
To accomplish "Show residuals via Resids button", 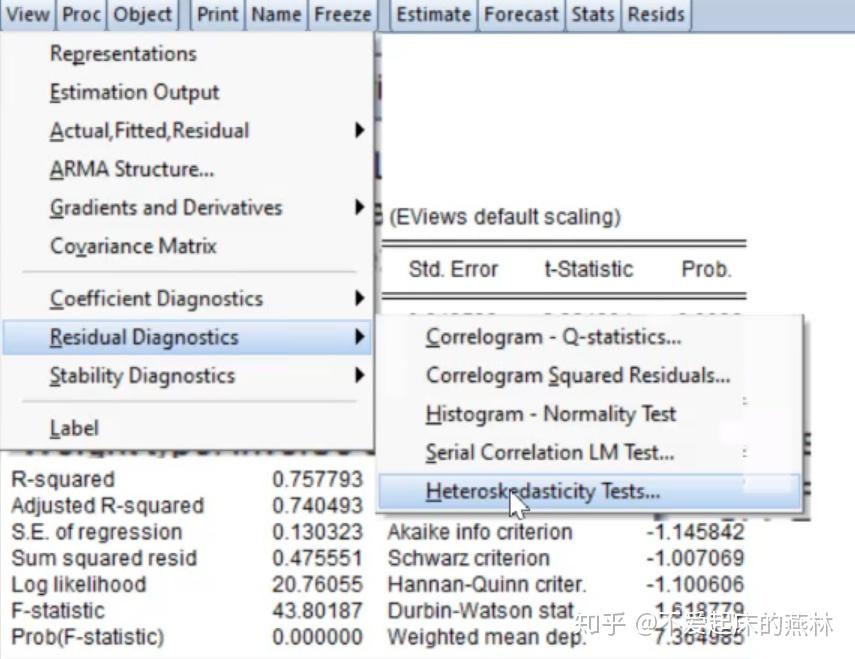I will [657, 14].
